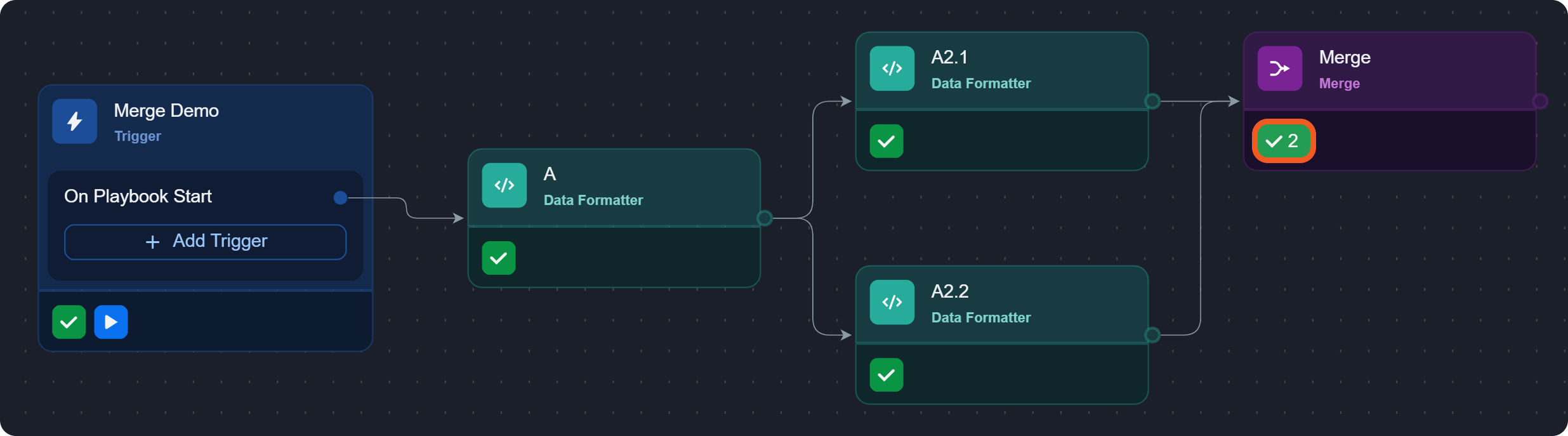
Task: Click the On Playbook Start output connector dot
Action: (x=340, y=198)
